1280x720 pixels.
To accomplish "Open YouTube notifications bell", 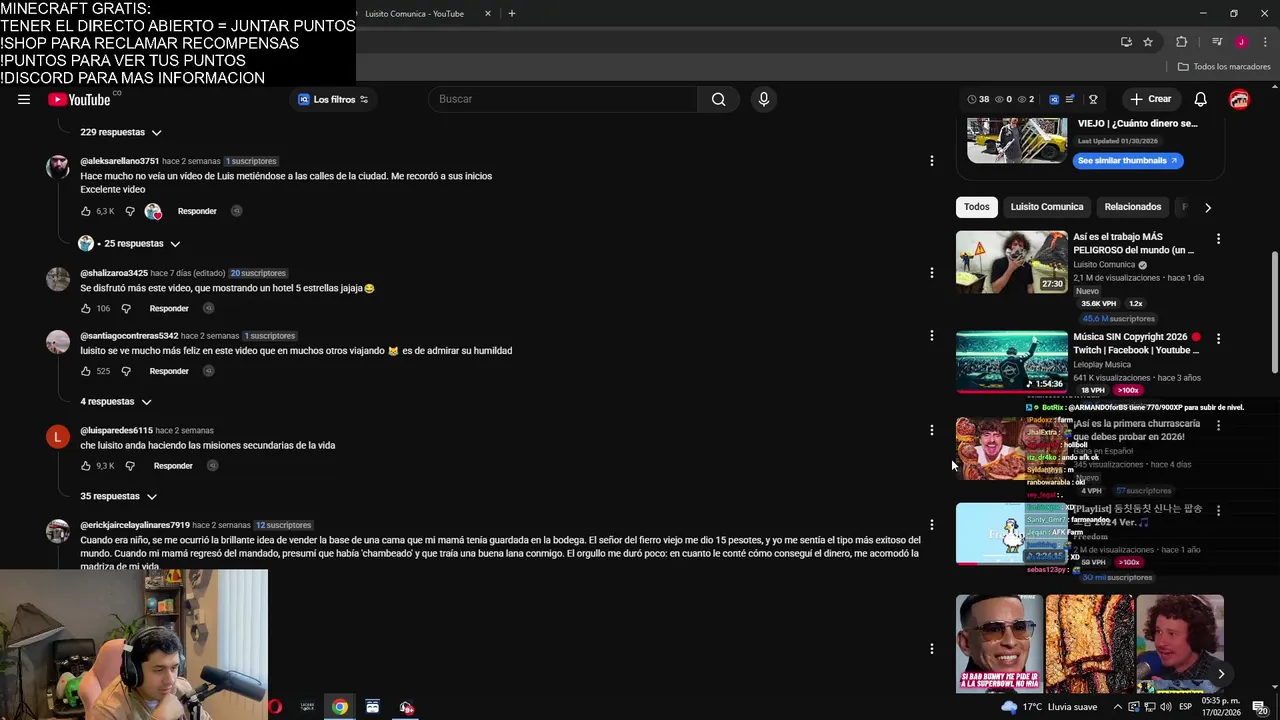I will pyautogui.click(x=1200, y=99).
